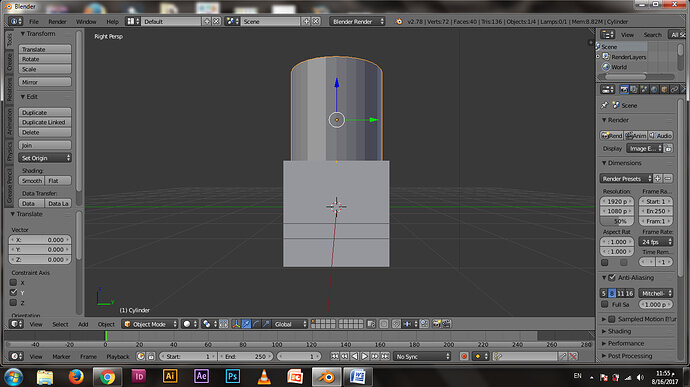
Task: Click the Photoshop icon in the taskbar
Action: (232, 376)
